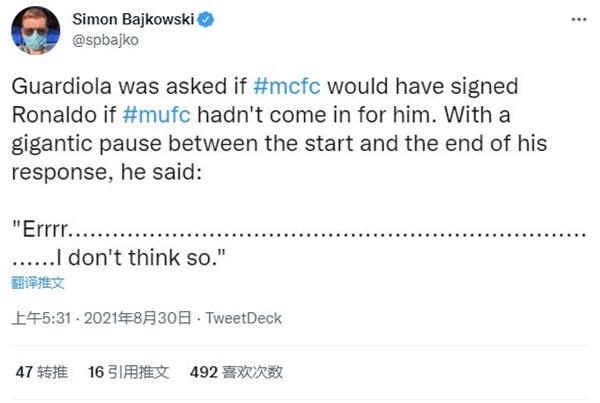
Task: Click the "response, he said:" line
Action: 106,172
